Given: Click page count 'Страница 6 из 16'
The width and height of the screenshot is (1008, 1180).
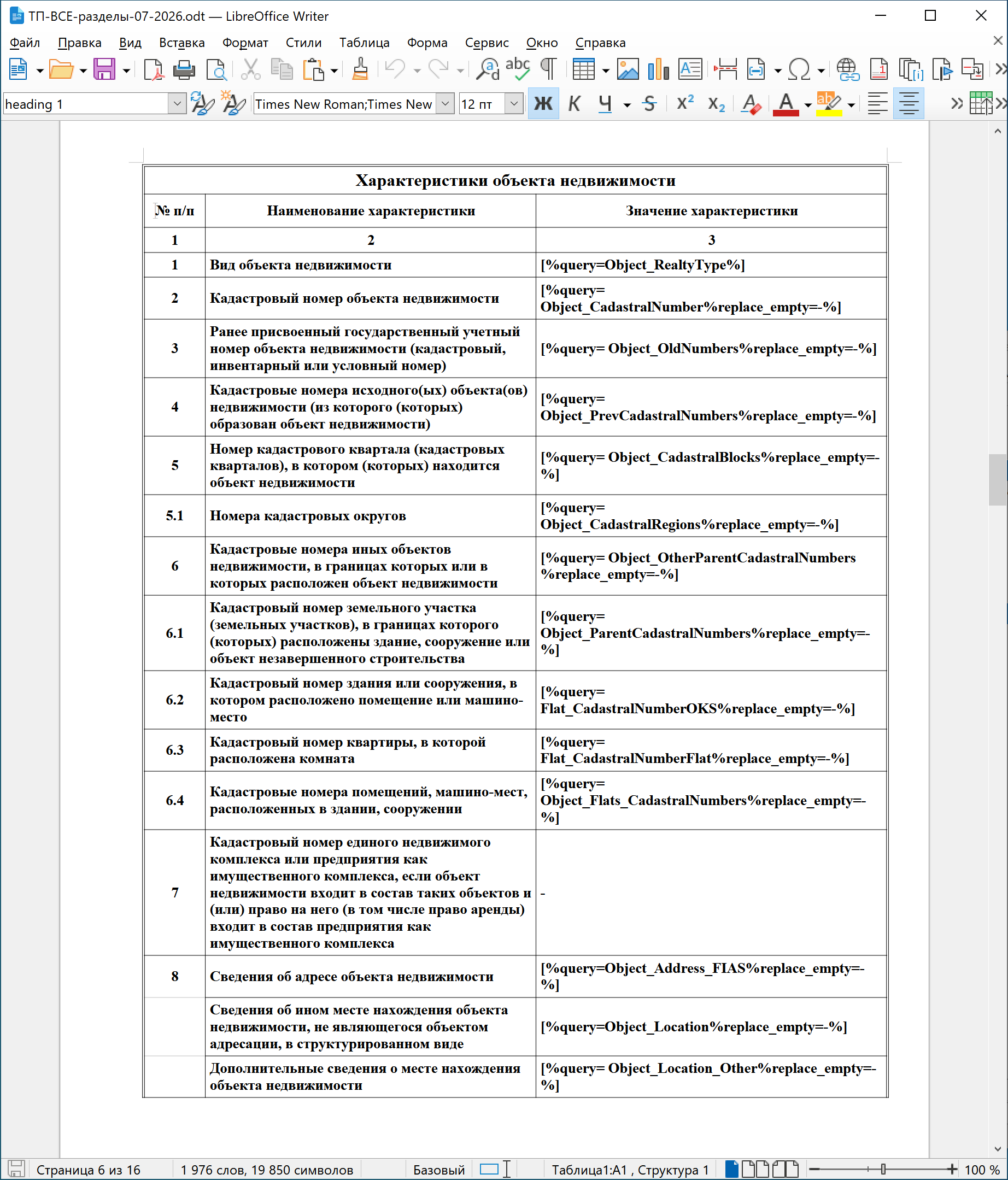Looking at the screenshot, I should pos(88,1170).
